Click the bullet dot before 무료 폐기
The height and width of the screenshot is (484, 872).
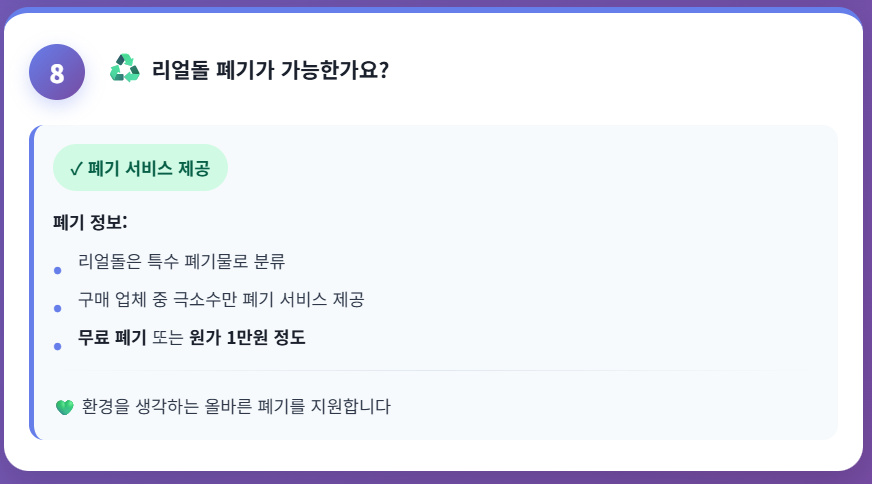point(57,345)
